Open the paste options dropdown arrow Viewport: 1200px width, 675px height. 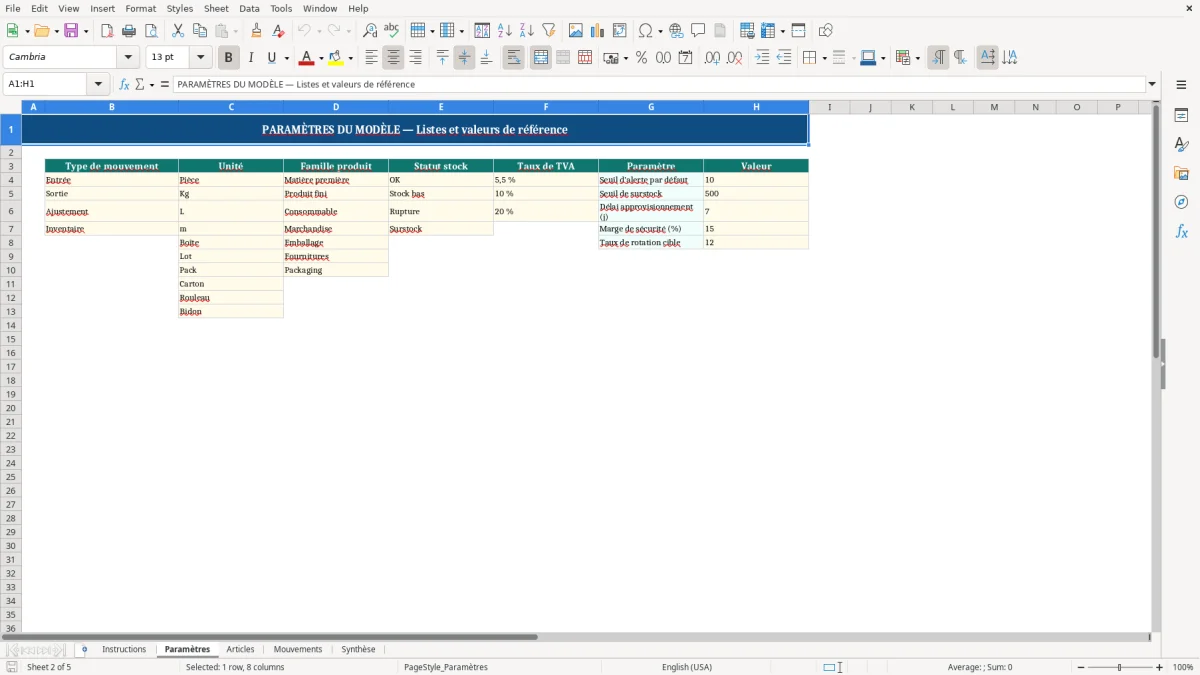coord(237,31)
